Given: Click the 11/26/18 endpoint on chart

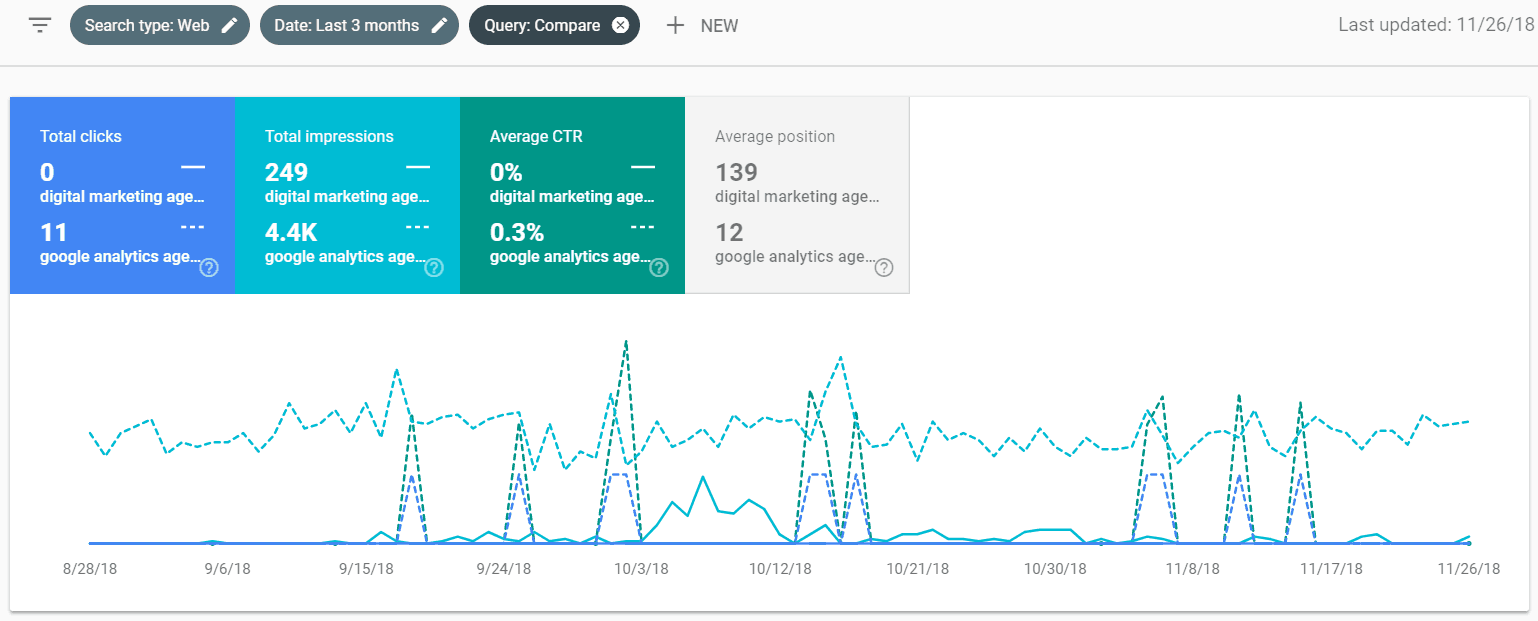Looking at the screenshot, I should coord(1469,543).
